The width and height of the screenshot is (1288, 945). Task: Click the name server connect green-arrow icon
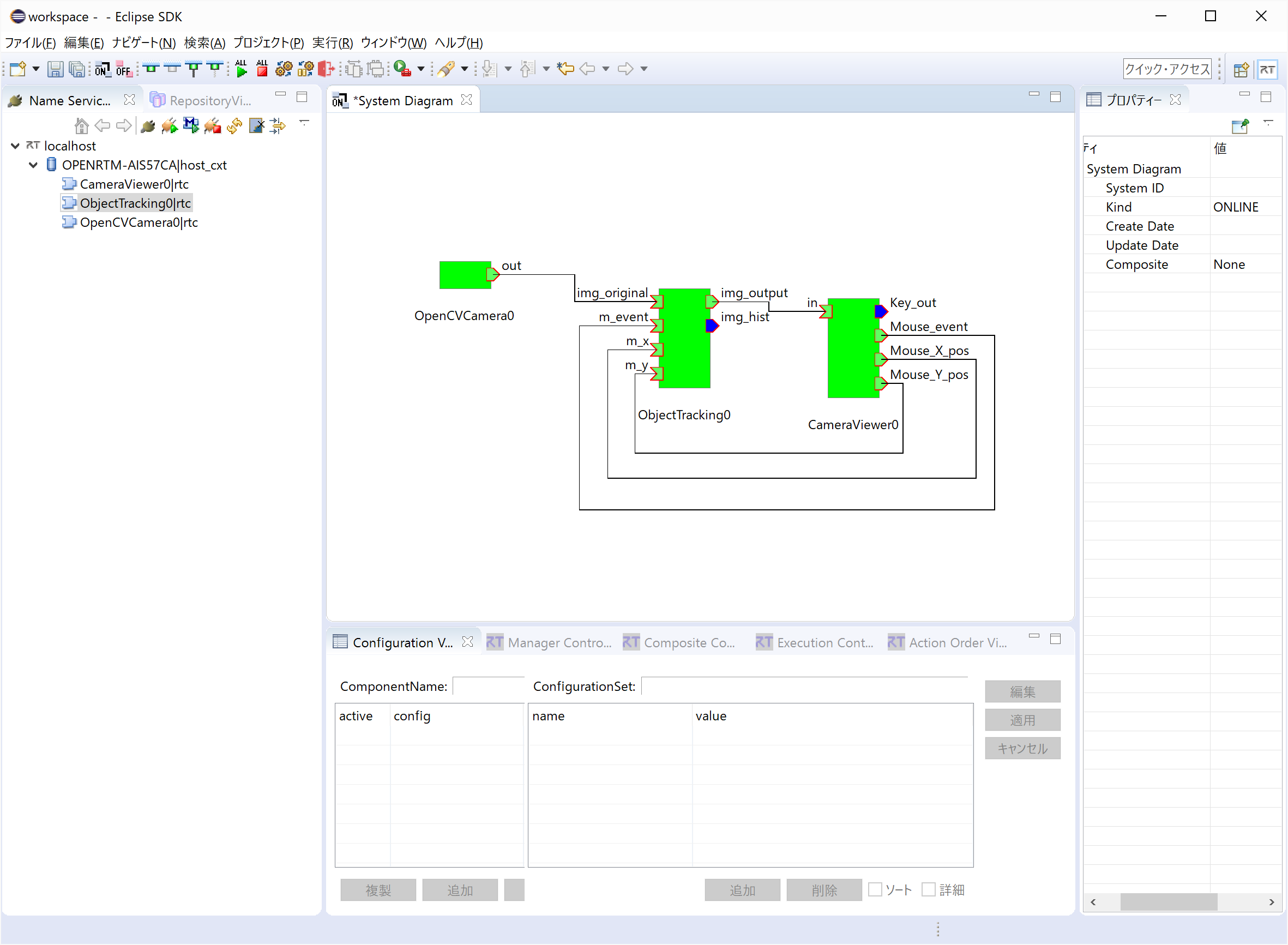[x=169, y=125]
